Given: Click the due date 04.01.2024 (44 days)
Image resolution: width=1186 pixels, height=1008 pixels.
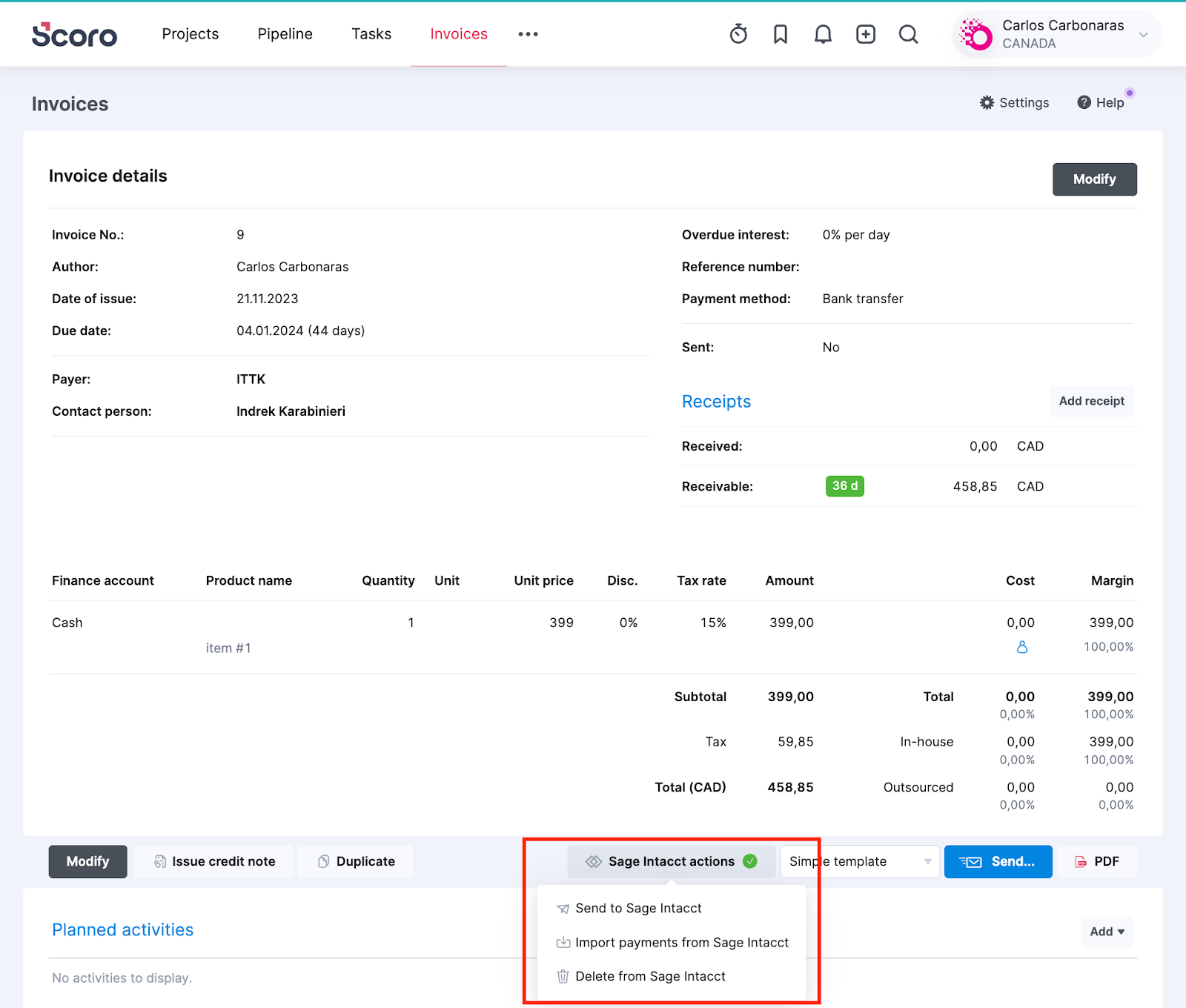Looking at the screenshot, I should tap(300, 331).
